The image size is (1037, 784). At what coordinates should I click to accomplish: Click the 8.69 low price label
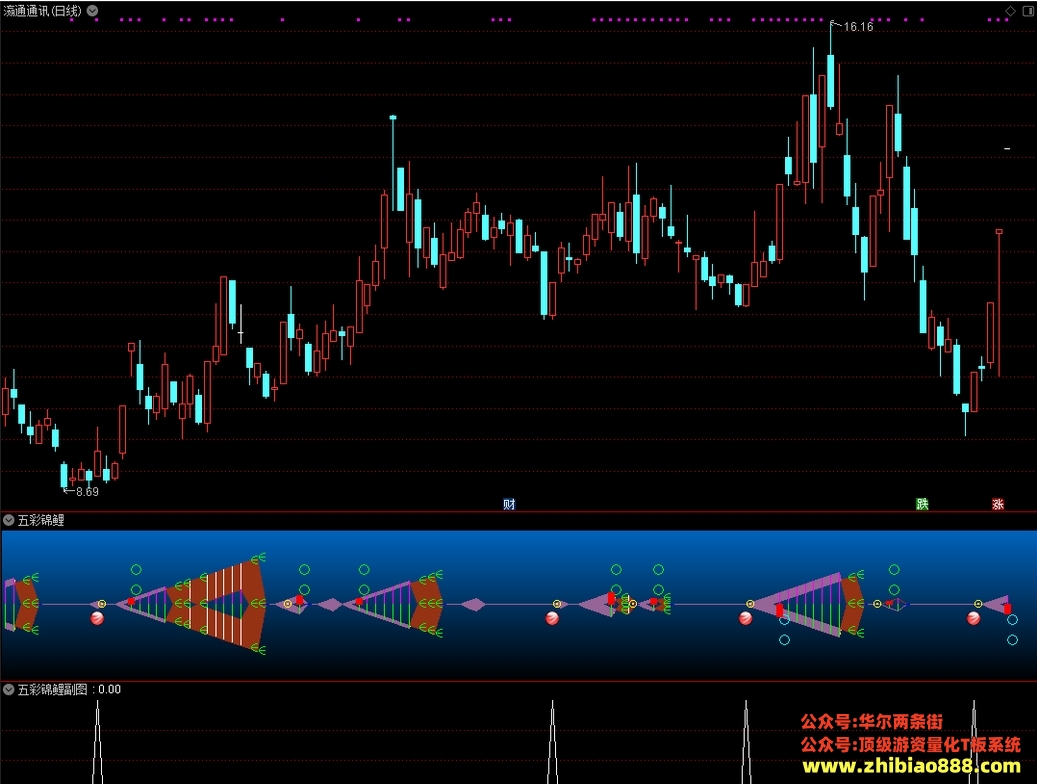[x=87, y=492]
